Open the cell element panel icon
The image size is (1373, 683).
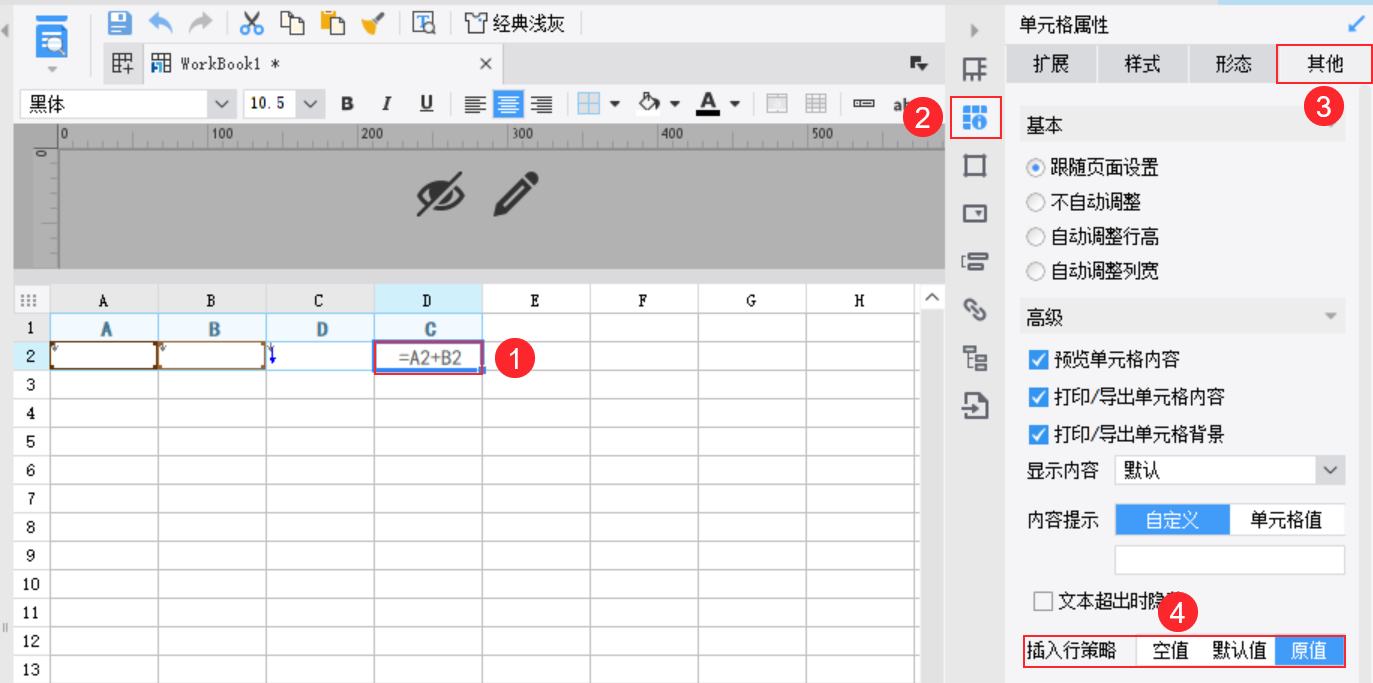click(975, 69)
